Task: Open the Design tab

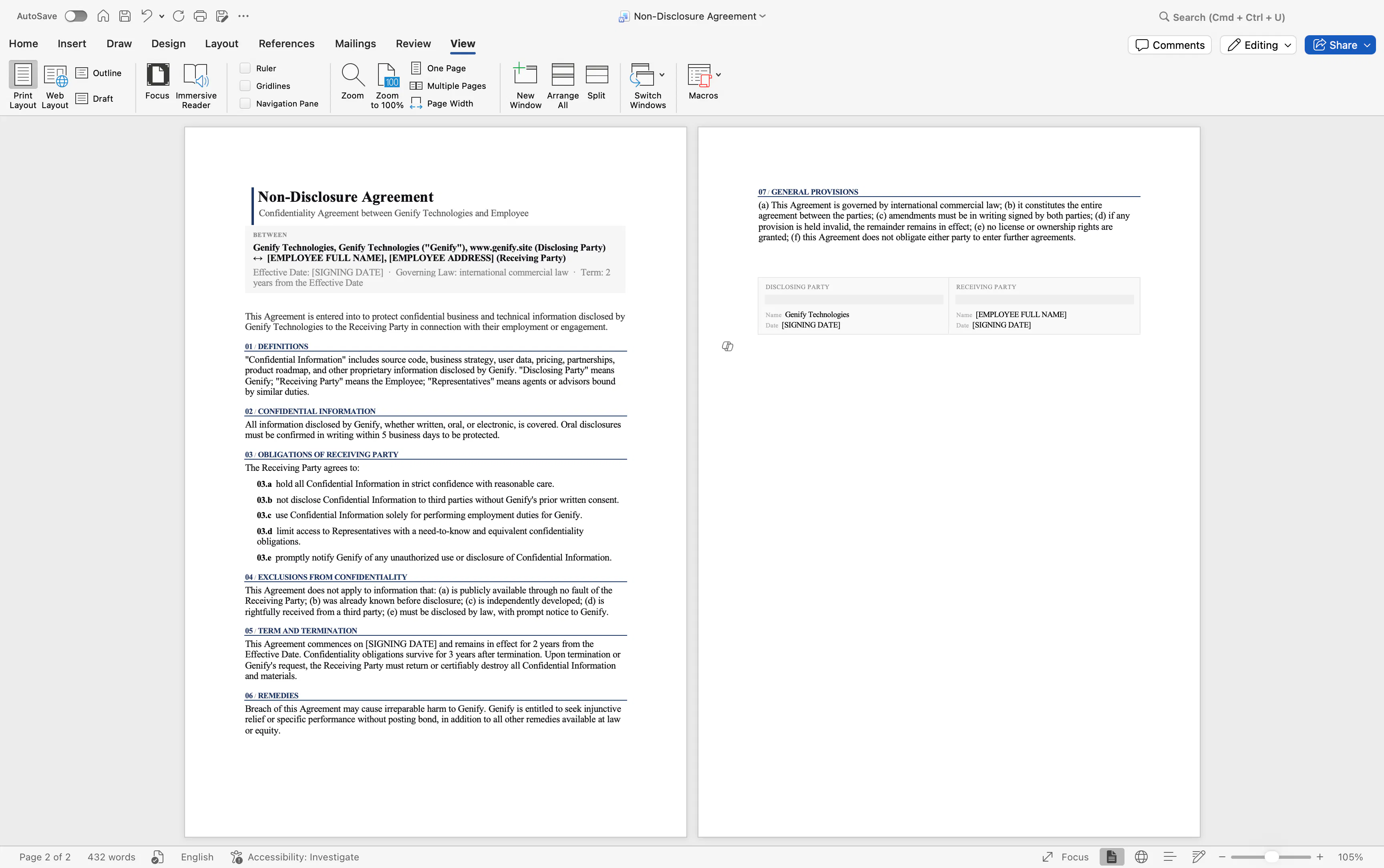Action: [x=168, y=44]
